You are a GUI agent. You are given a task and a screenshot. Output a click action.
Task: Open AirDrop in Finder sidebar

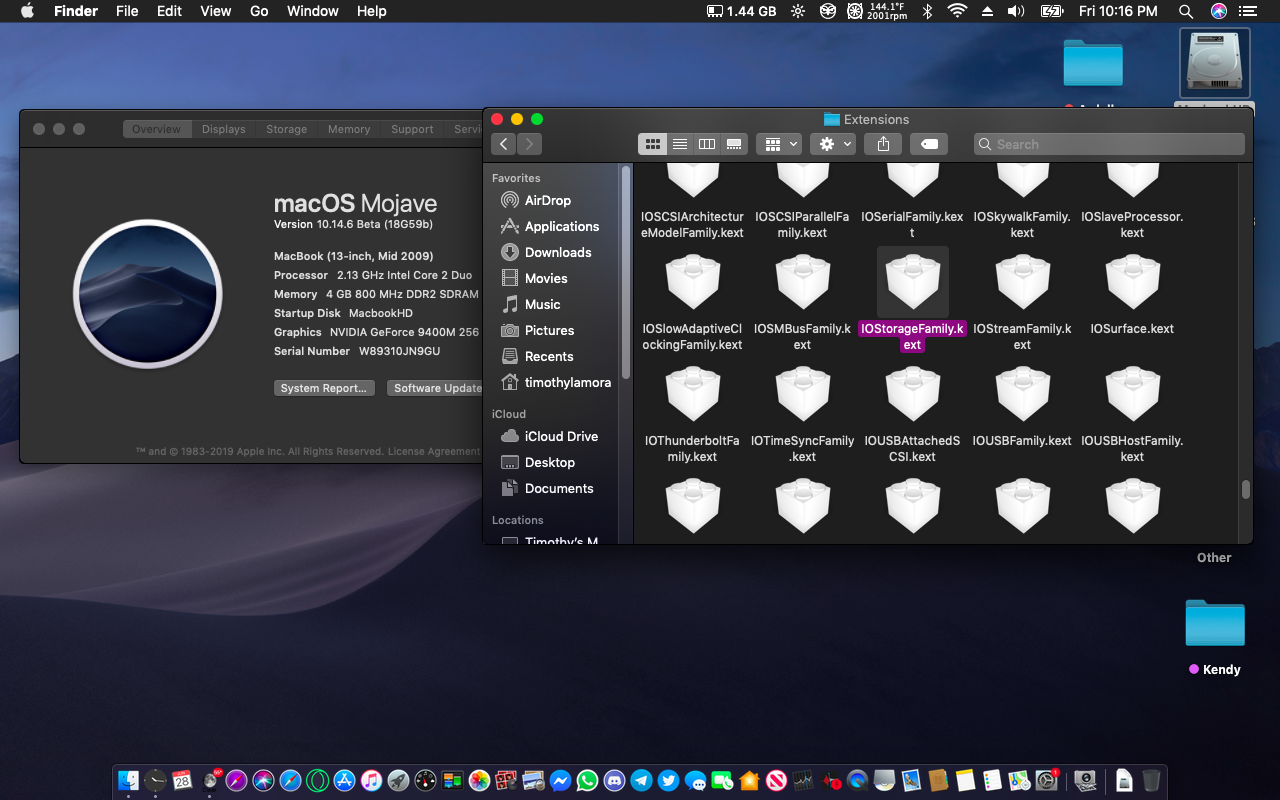coord(548,200)
